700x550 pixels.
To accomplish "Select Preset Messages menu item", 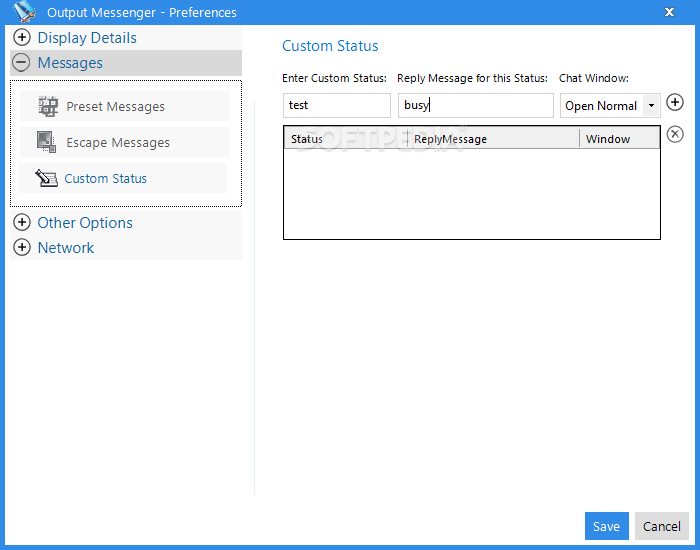I will coord(115,107).
